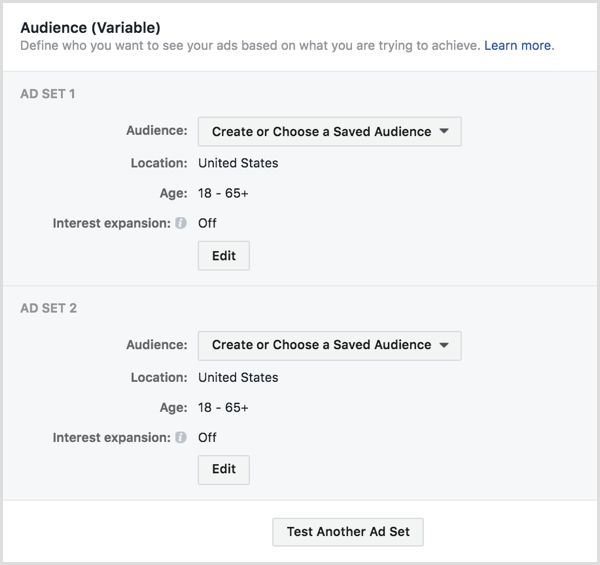Click United States location in Ad Set 2

click(238, 377)
